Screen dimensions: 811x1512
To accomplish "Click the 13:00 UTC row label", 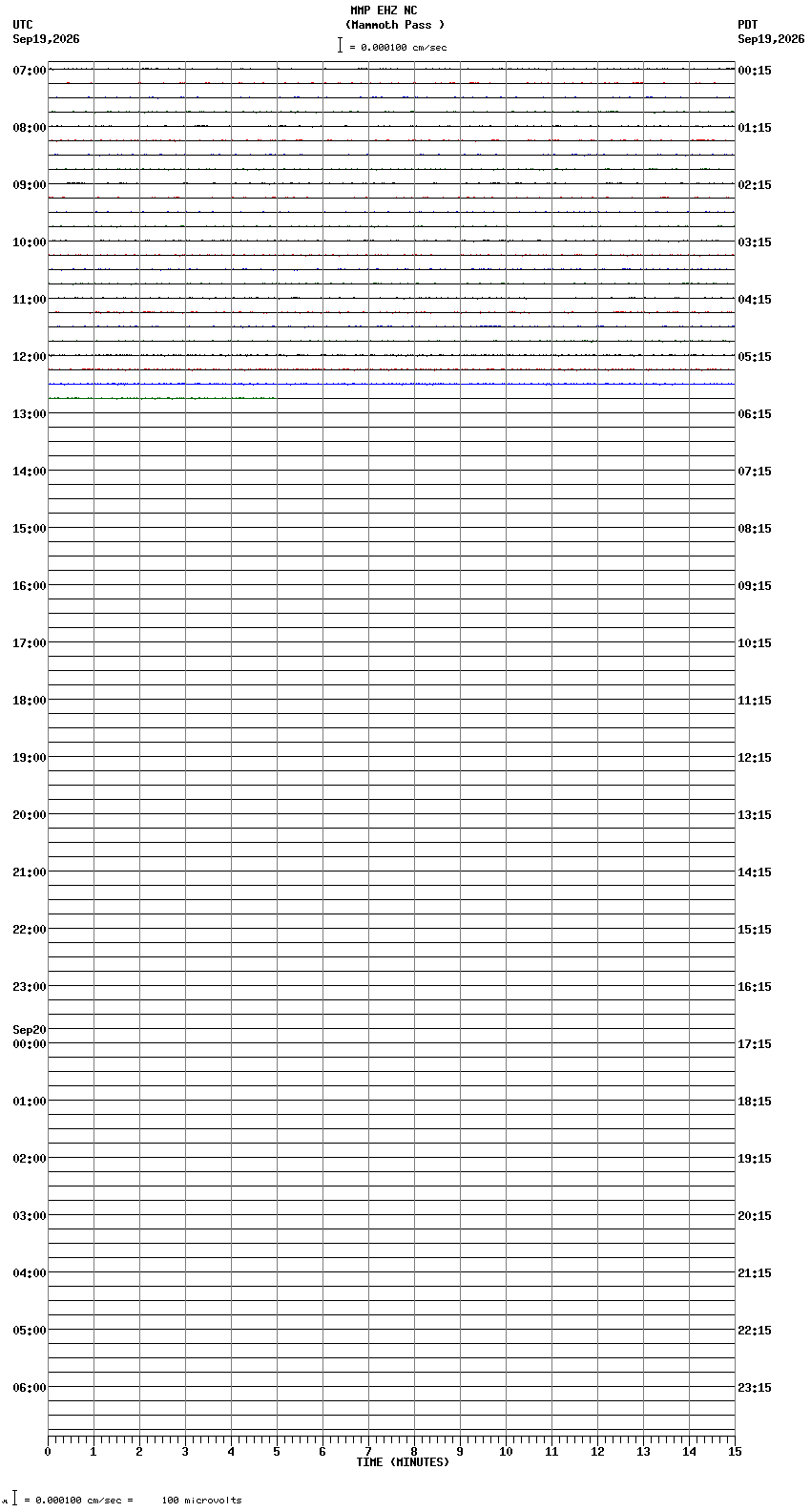I will [30, 414].
